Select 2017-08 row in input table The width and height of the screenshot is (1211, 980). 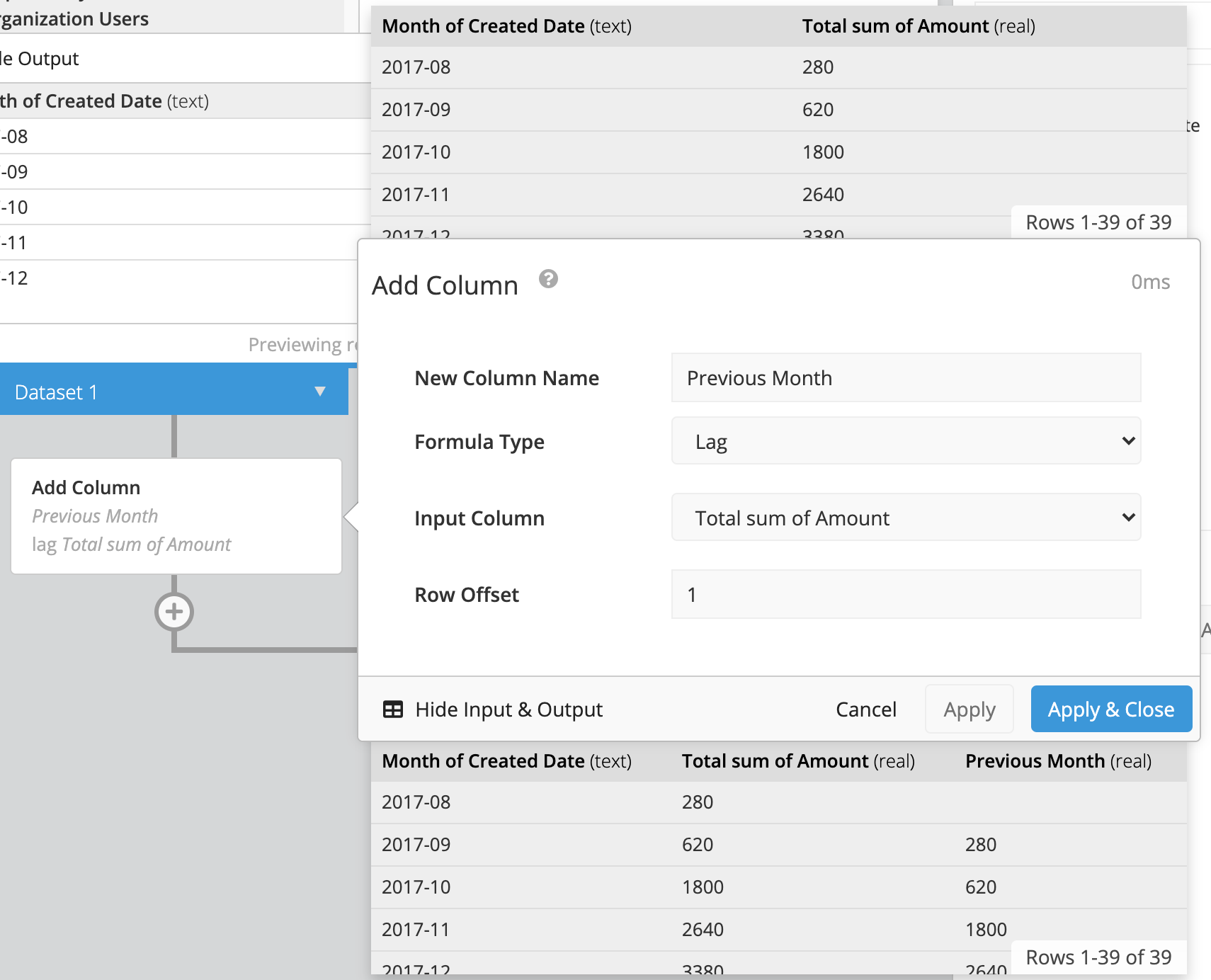779,67
